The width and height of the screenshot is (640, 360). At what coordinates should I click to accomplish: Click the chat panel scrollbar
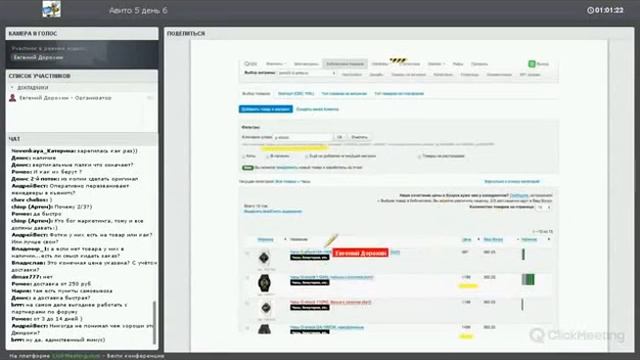click(x=154, y=322)
